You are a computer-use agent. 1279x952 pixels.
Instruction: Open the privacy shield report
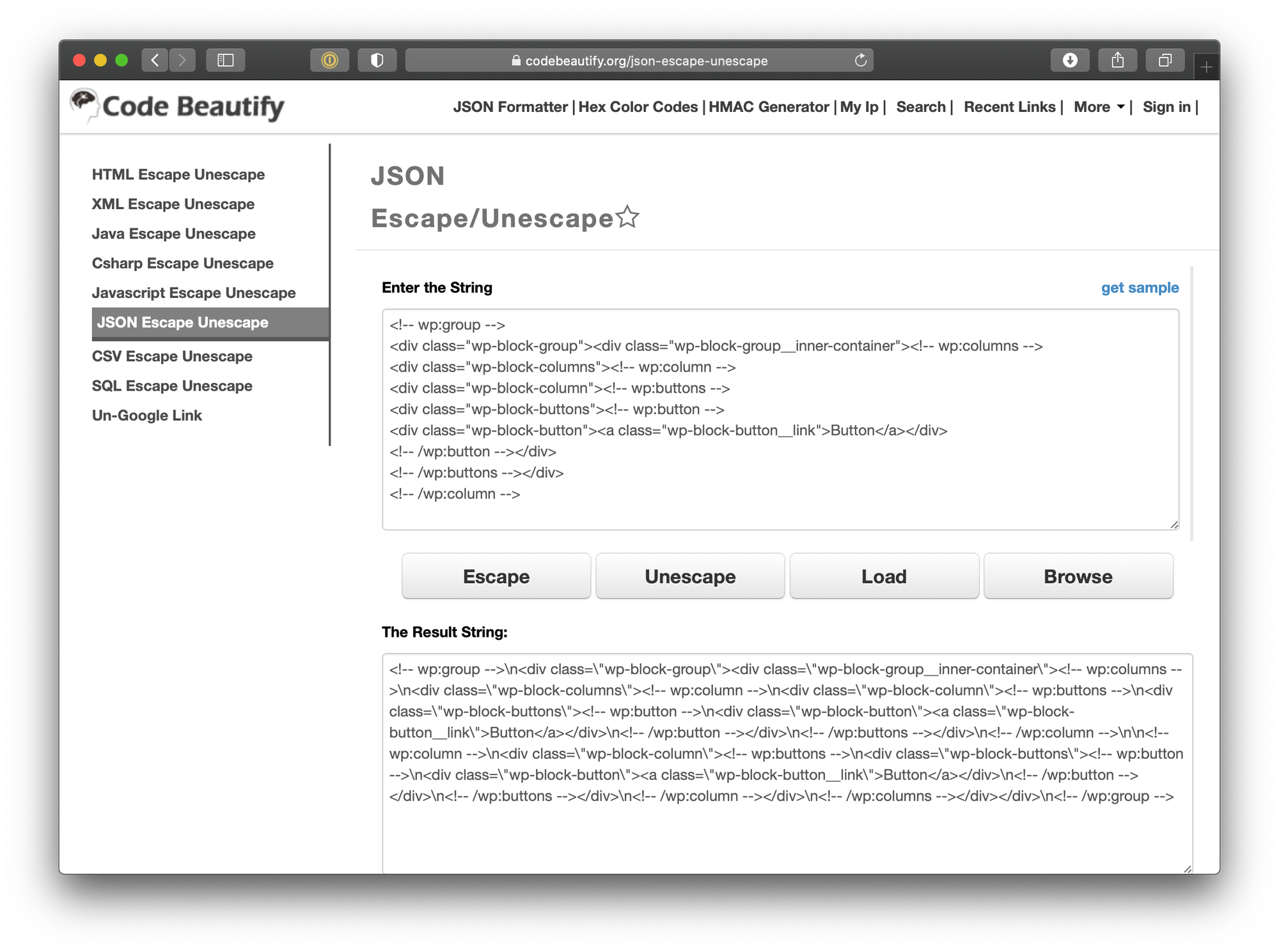[377, 60]
